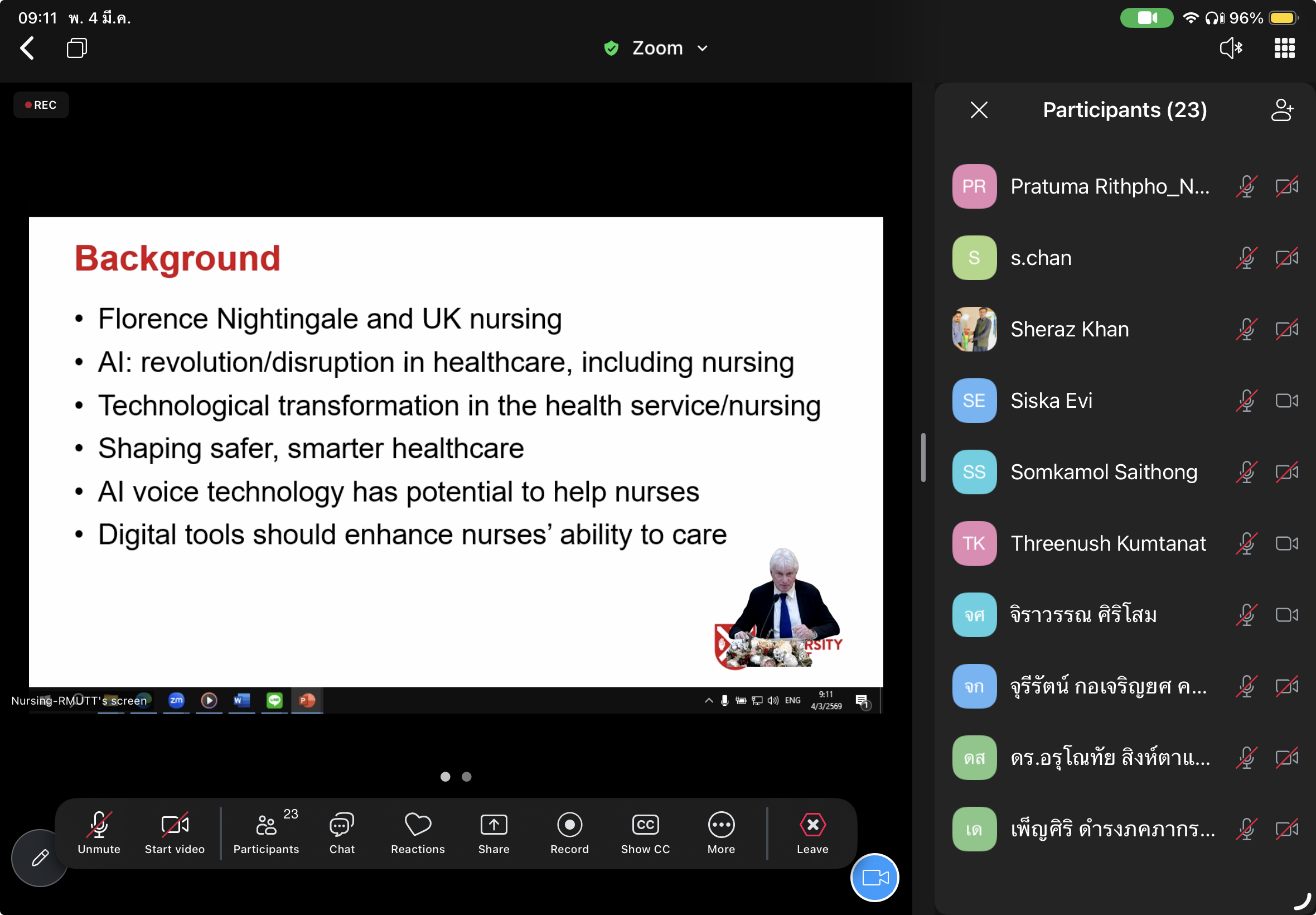Select Sheraz Khan in participant list

click(1069, 329)
